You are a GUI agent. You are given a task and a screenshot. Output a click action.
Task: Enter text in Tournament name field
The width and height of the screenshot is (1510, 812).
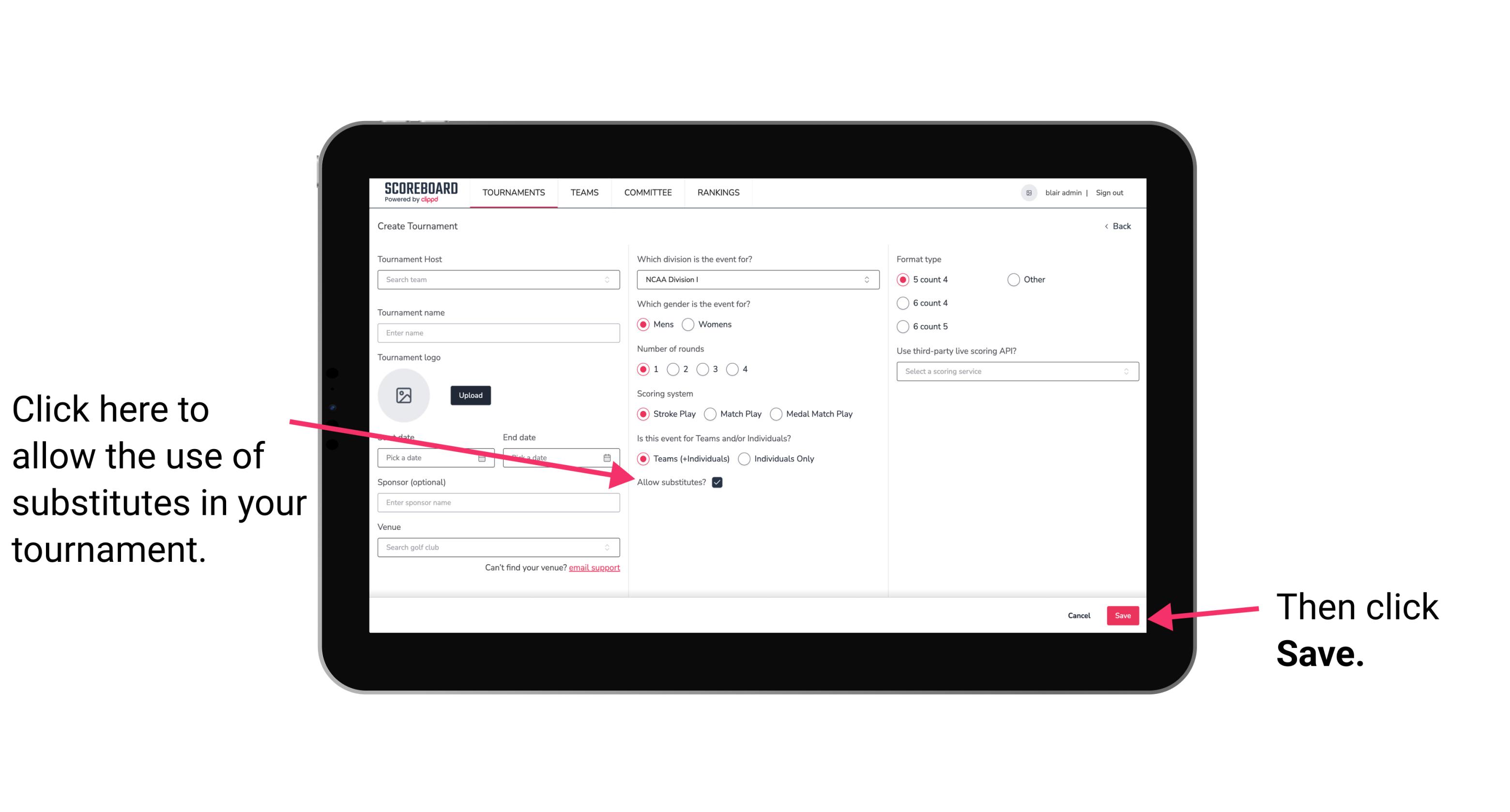click(x=499, y=333)
